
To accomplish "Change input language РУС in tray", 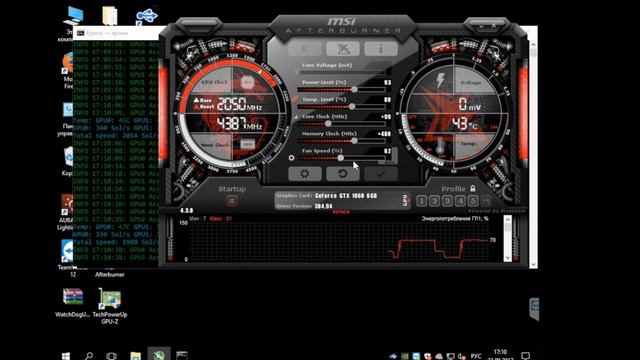I will (x=476, y=356).
